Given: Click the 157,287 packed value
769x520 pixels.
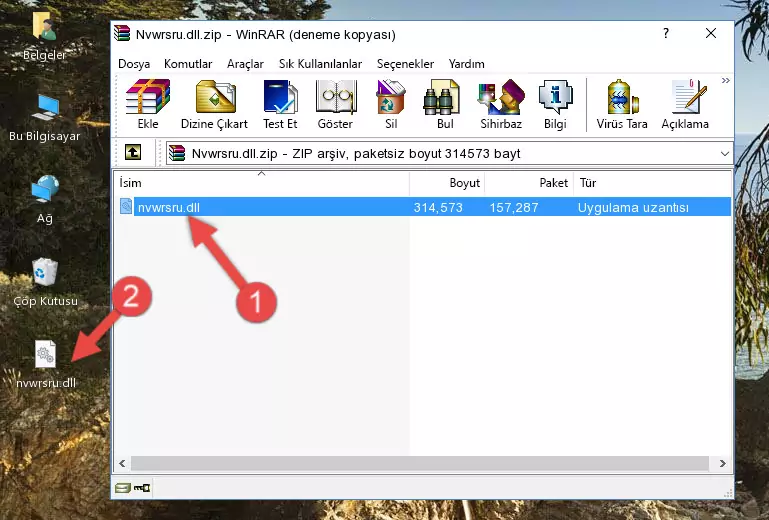Looking at the screenshot, I should click(514, 208).
